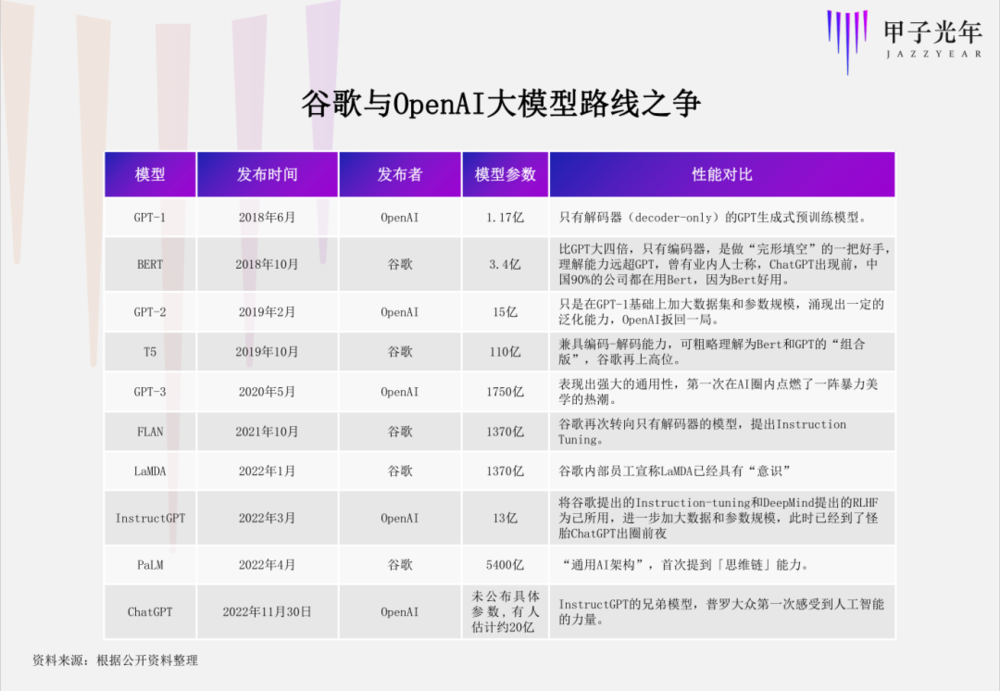Click the FLAN model name
The width and height of the screenshot is (1000, 691).
[x=149, y=431]
